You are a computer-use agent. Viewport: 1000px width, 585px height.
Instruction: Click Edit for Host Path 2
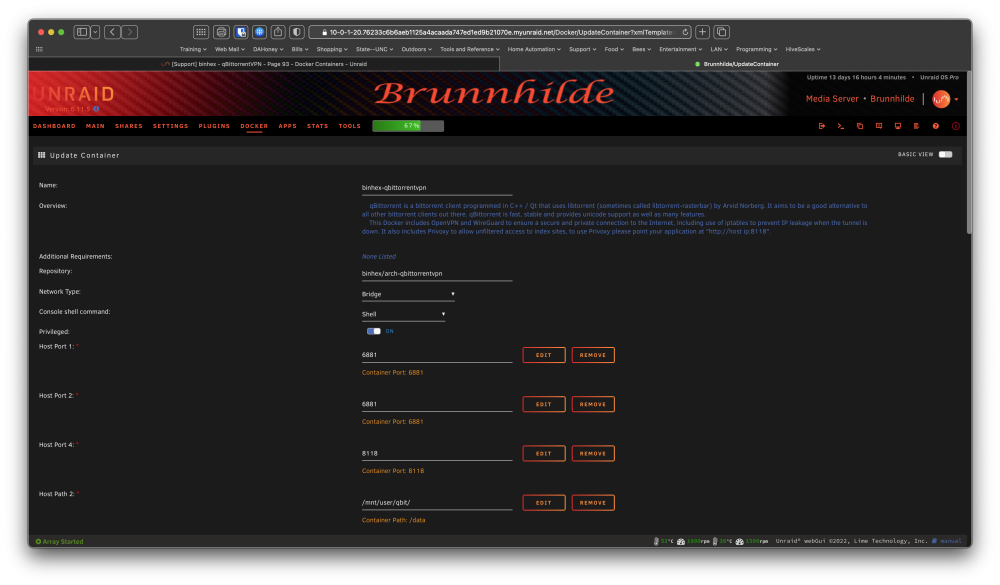click(543, 502)
